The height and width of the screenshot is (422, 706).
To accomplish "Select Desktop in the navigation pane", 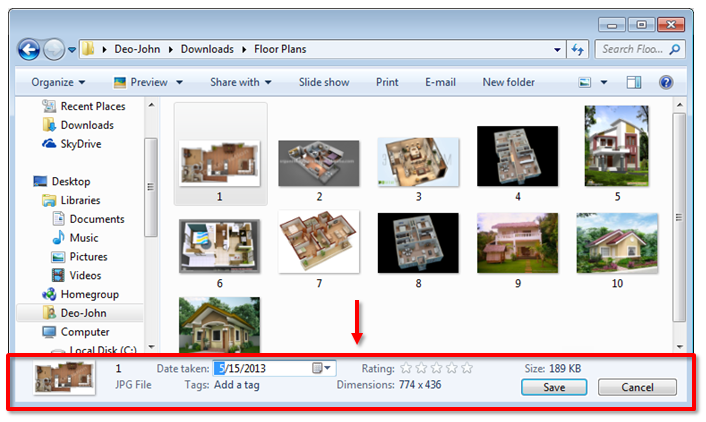I will pyautogui.click(x=62, y=182).
